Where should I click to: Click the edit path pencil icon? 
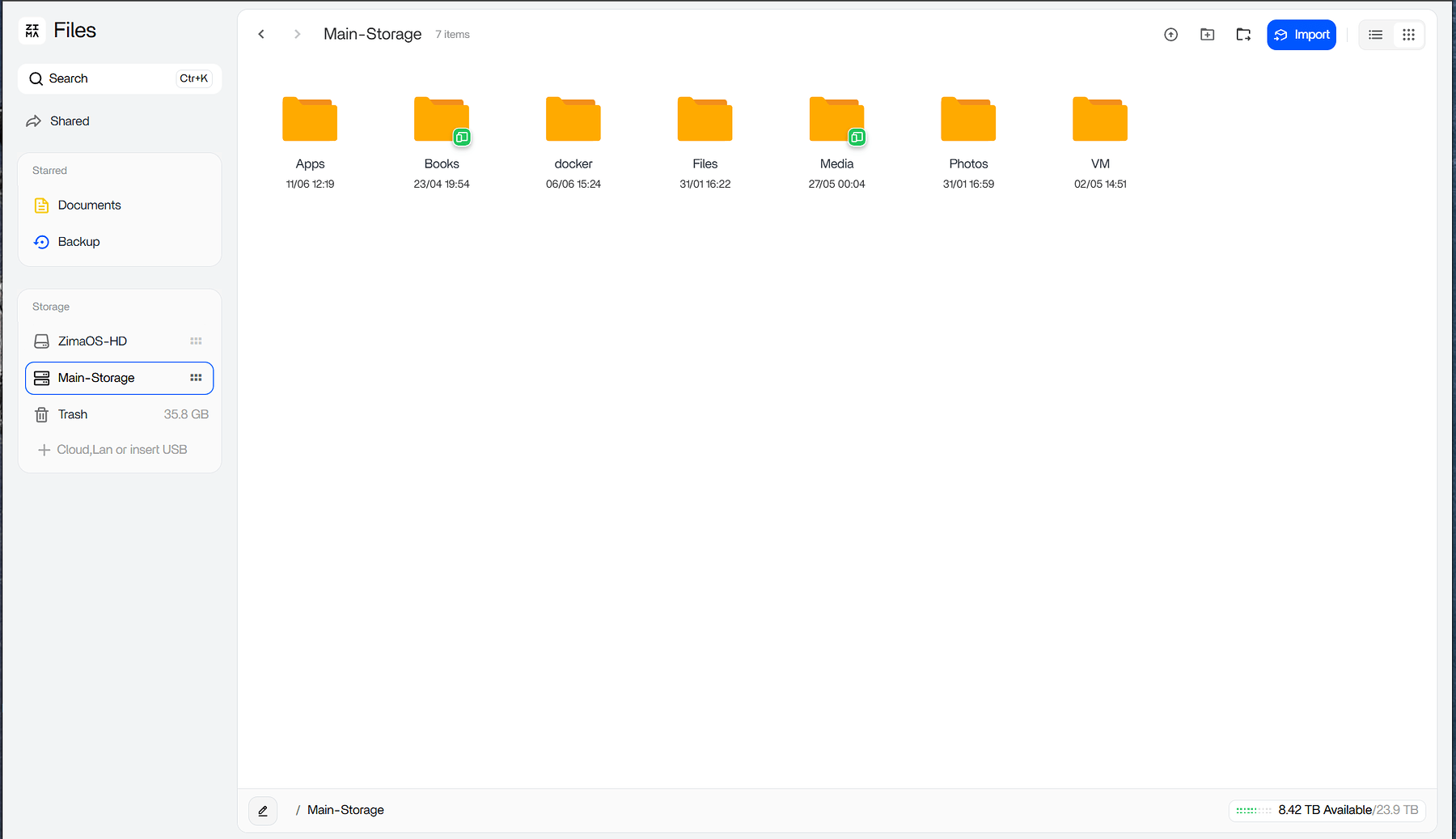263,811
